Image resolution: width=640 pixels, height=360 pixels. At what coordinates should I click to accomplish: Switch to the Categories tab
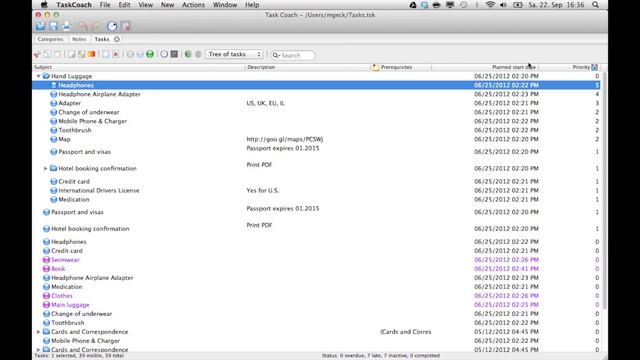[50, 39]
